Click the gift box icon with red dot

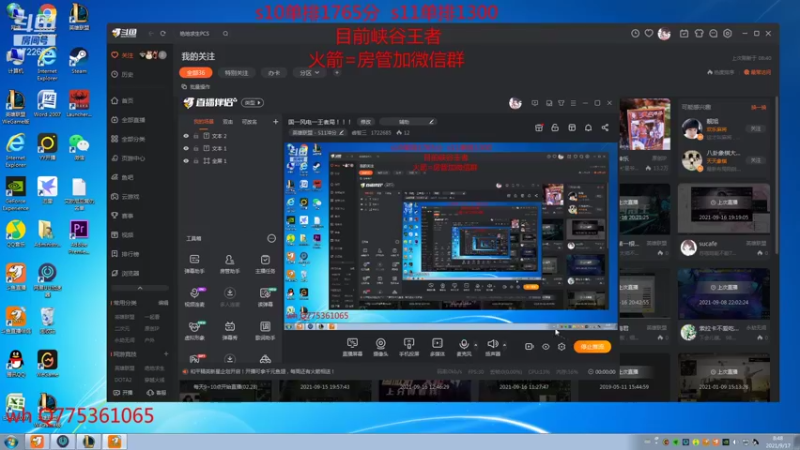pyautogui.click(x=539, y=128)
